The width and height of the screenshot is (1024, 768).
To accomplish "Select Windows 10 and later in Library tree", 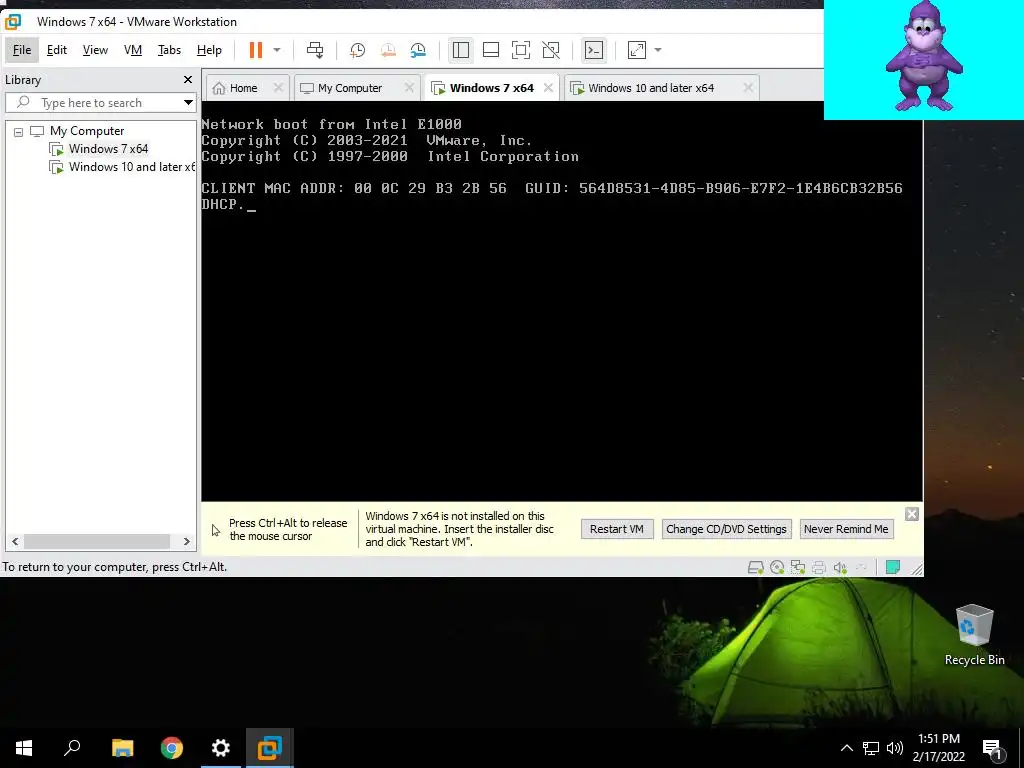I will [x=131, y=167].
